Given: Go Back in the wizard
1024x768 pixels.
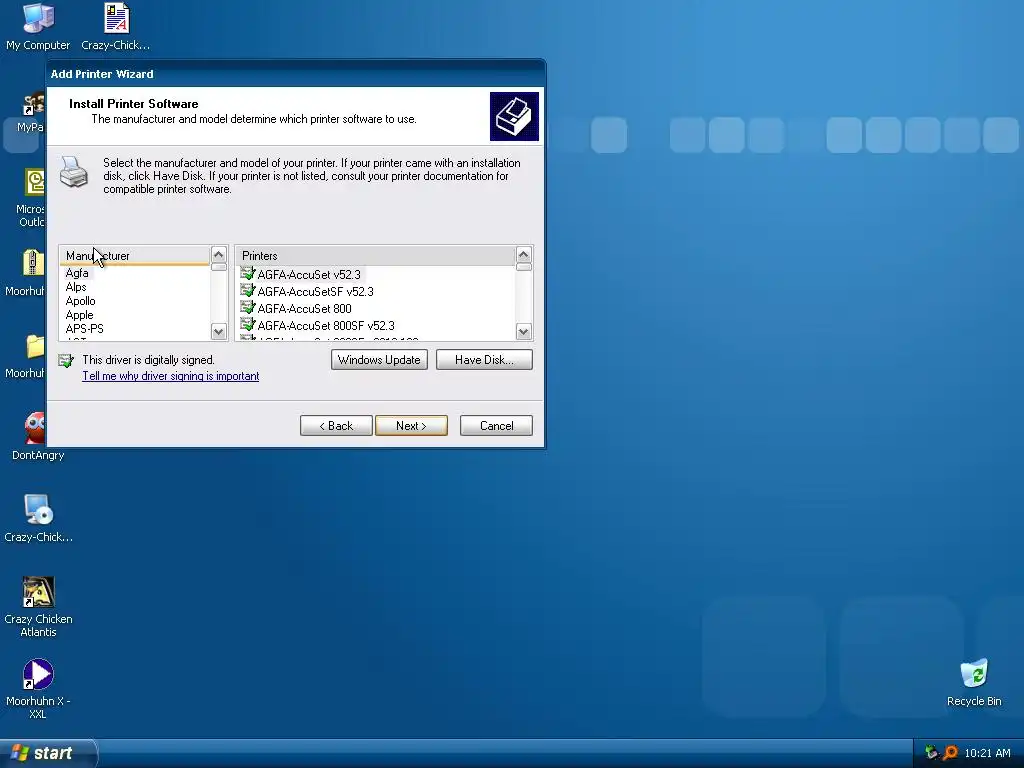Looking at the screenshot, I should pos(336,426).
